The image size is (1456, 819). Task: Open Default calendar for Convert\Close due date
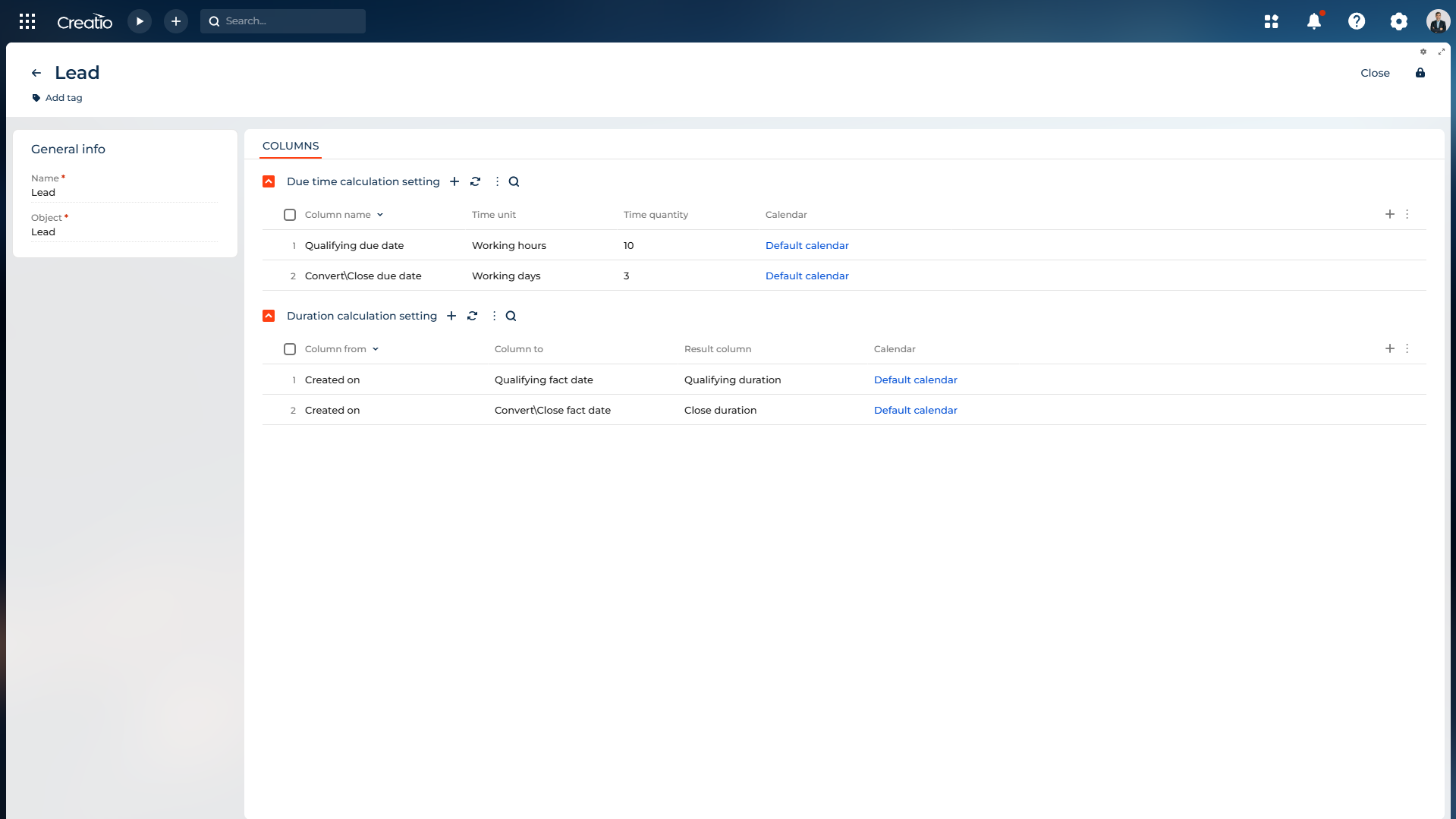pos(807,276)
